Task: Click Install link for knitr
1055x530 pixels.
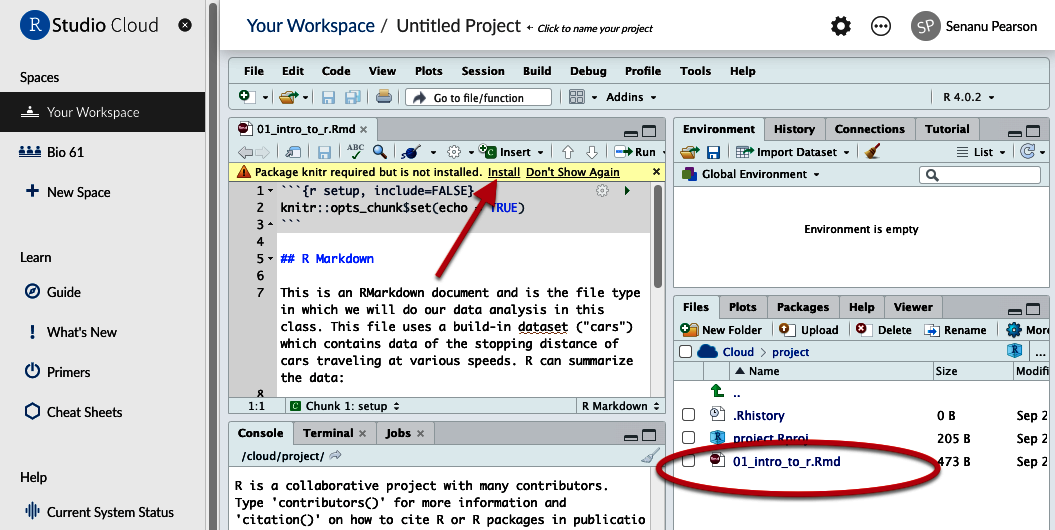Action: coord(504,172)
